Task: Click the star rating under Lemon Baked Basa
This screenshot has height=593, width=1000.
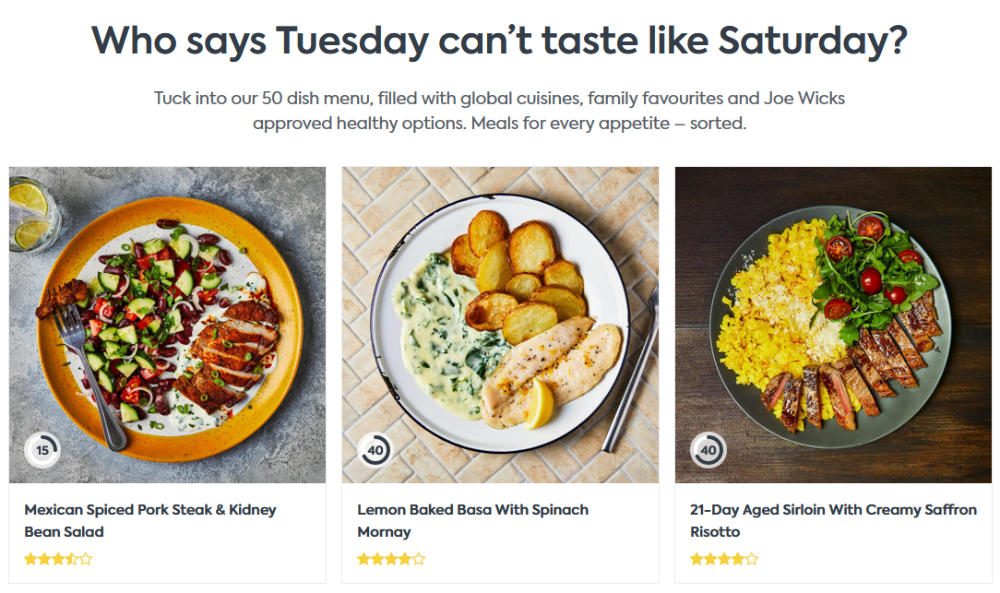Action: click(391, 559)
